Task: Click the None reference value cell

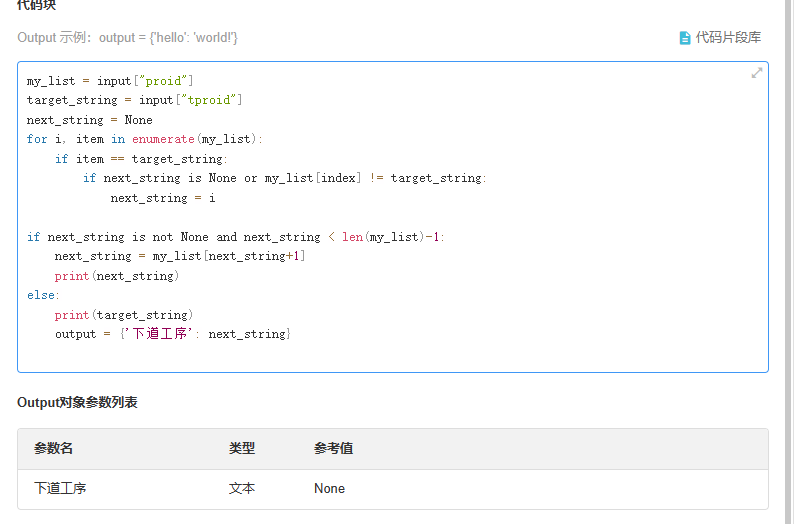Action: pos(329,489)
